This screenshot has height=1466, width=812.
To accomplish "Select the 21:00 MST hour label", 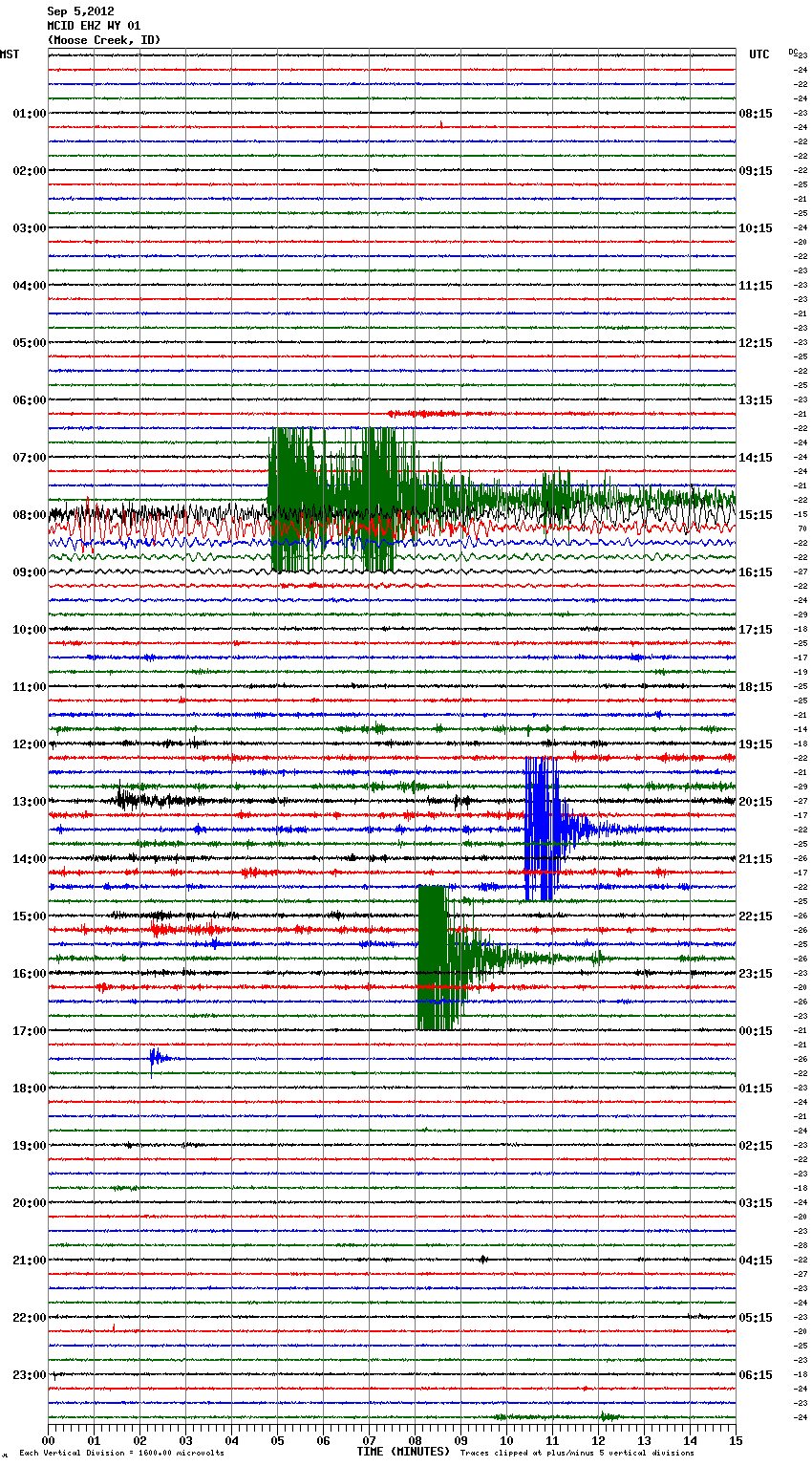I will pos(30,1261).
